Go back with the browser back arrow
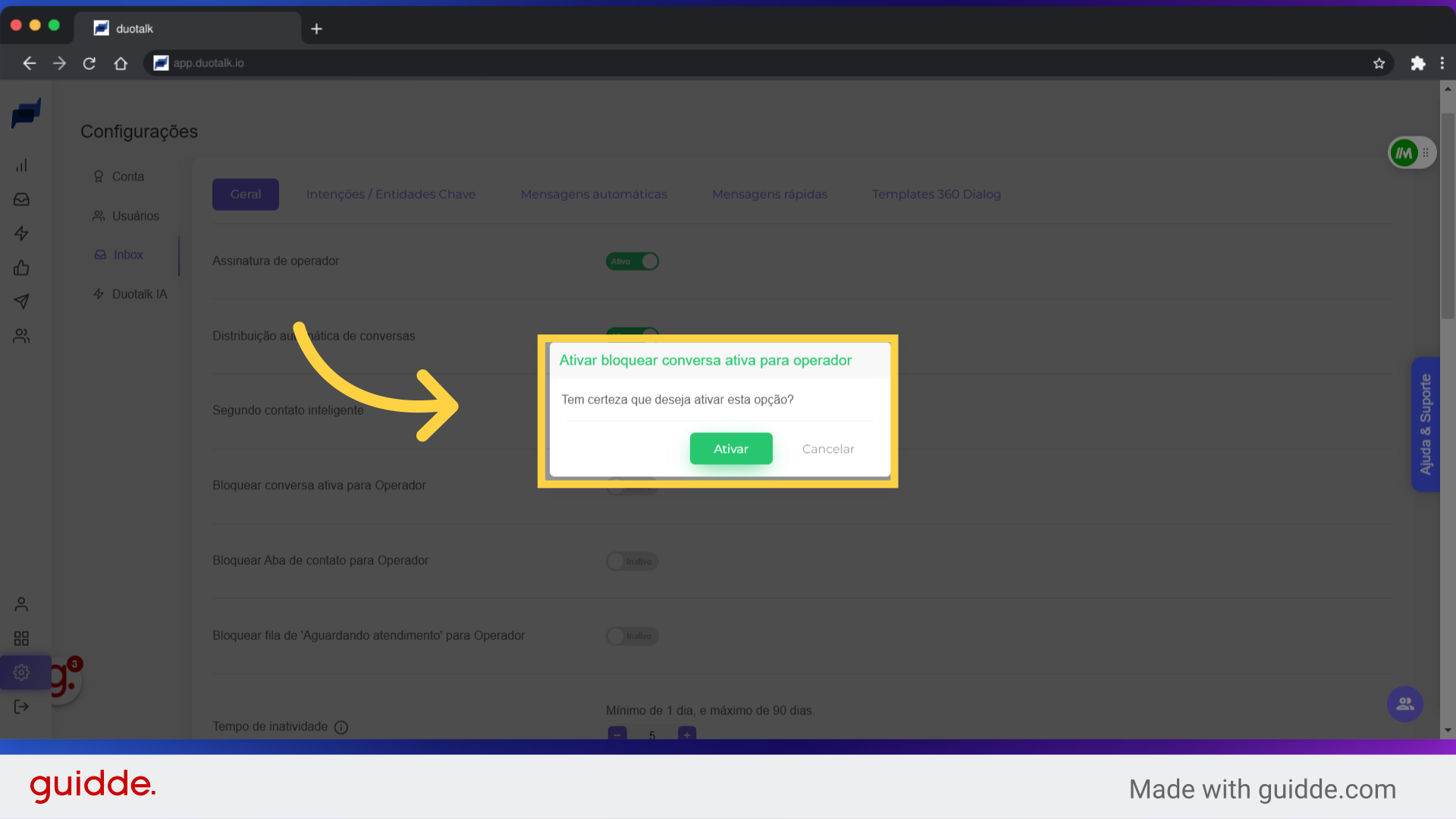Screen dimensions: 1456x819 coord(30,64)
